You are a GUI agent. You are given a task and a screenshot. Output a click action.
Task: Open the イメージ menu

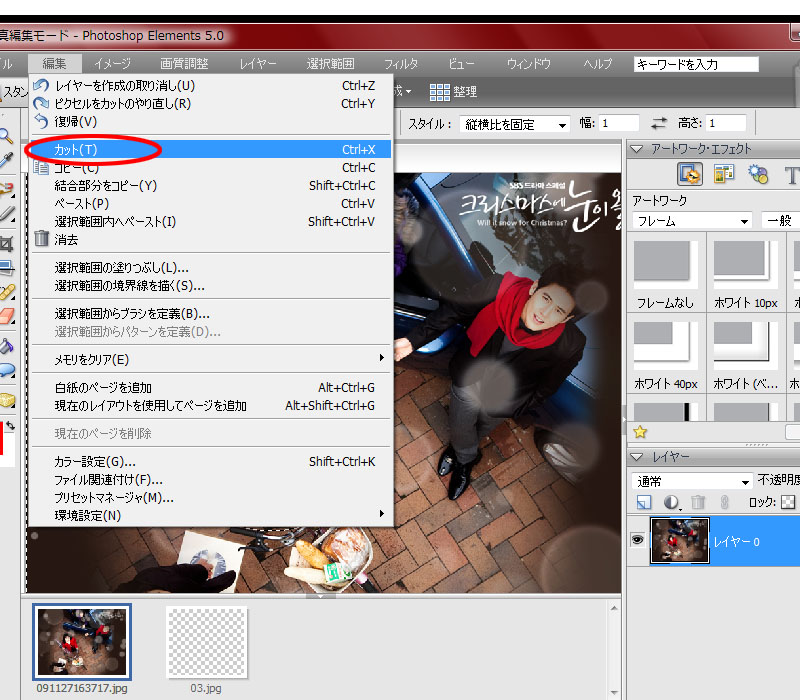click(x=112, y=64)
